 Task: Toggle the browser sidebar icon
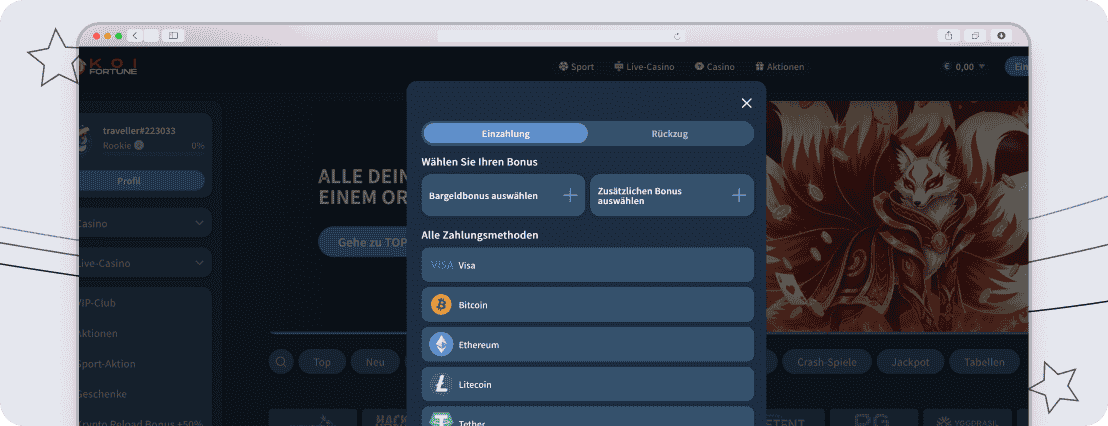(x=173, y=35)
